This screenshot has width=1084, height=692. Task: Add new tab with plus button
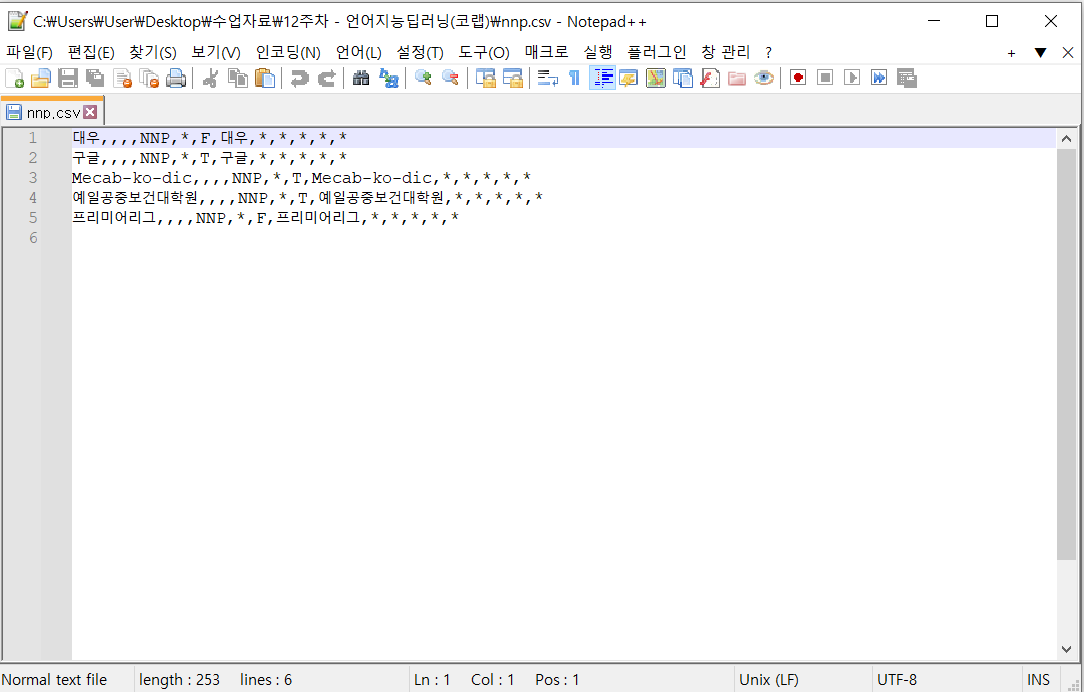click(x=1011, y=53)
